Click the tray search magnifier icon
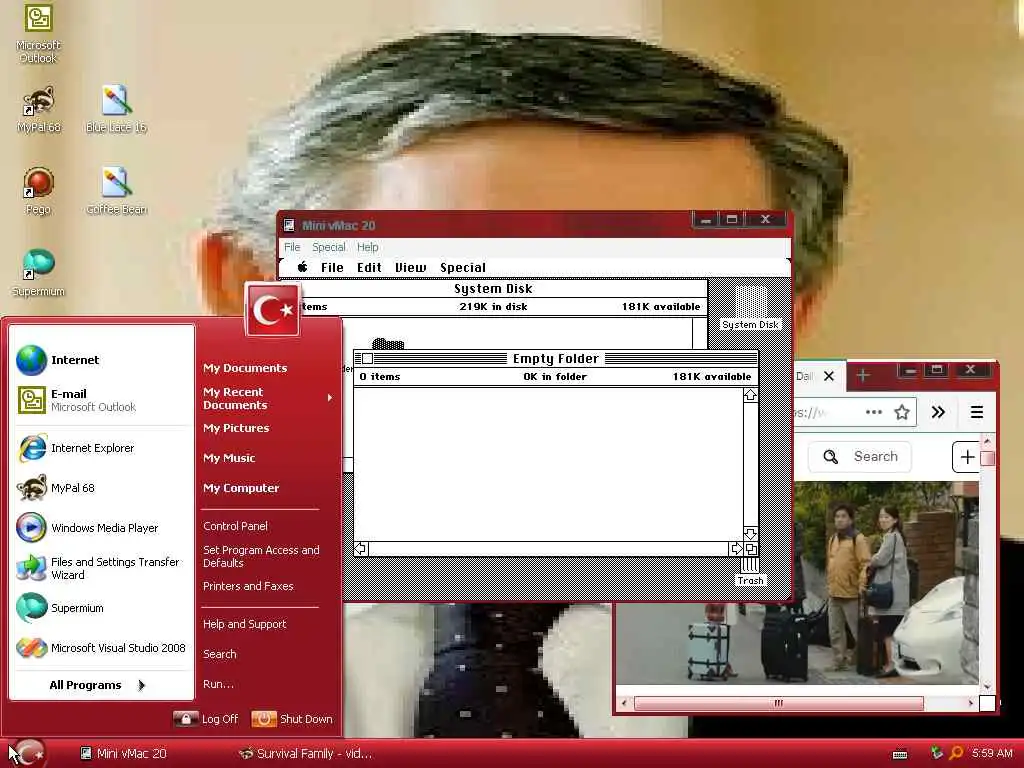This screenshot has height=768, width=1024. click(956, 753)
